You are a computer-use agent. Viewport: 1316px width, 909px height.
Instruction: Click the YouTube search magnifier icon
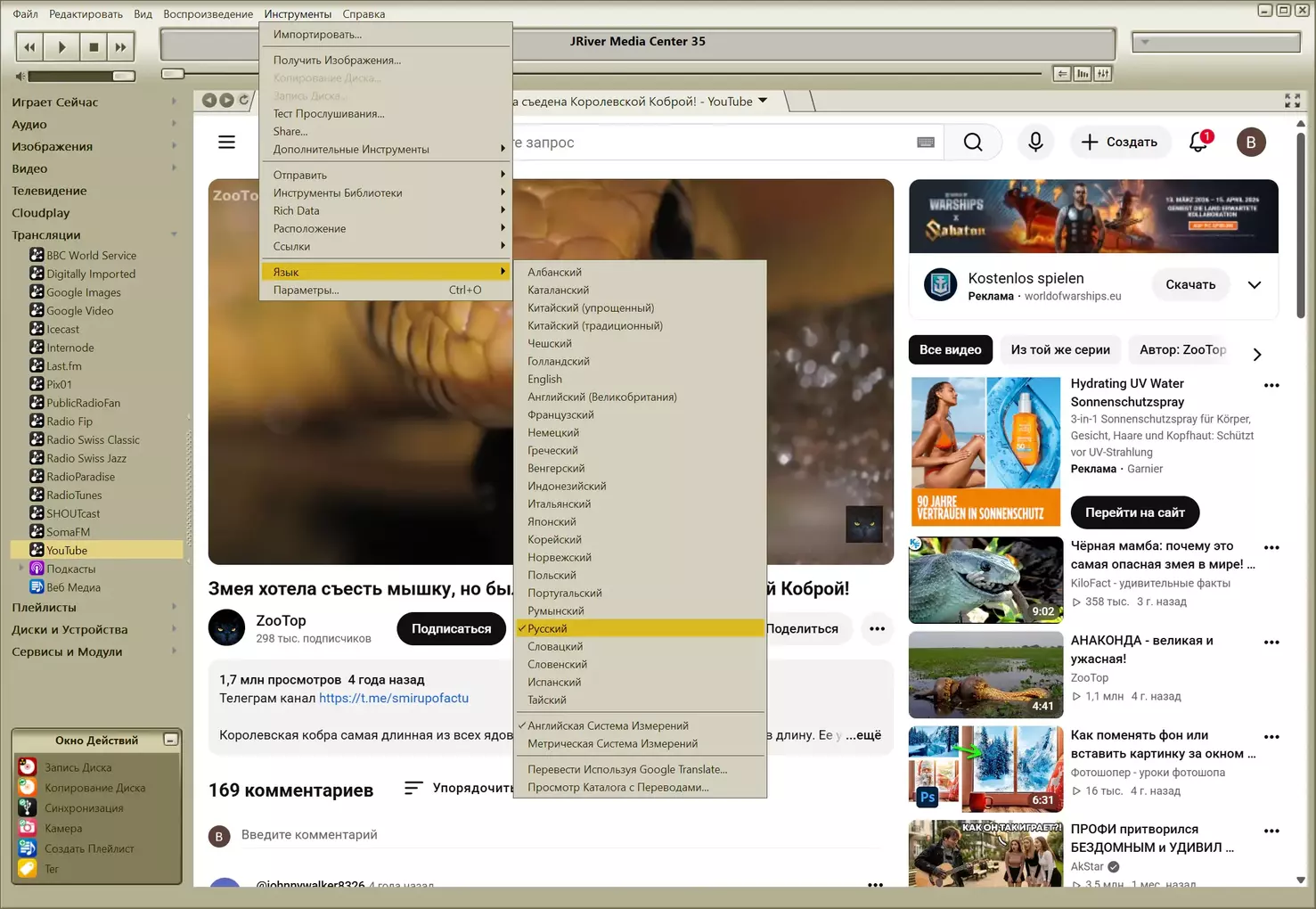tap(973, 143)
